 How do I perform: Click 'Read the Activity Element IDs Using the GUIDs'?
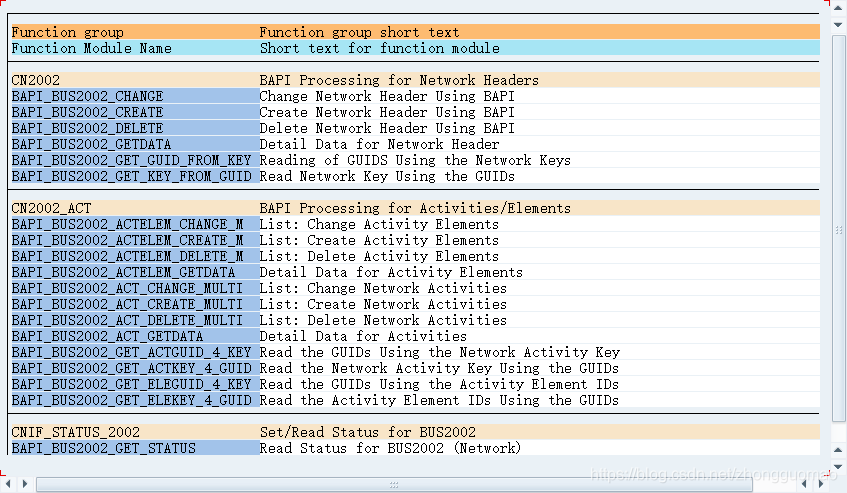point(439,401)
